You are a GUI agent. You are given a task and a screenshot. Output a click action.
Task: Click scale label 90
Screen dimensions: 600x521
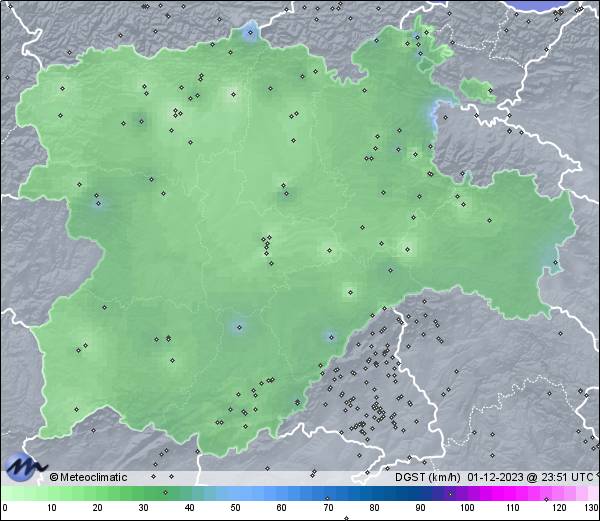(420, 508)
